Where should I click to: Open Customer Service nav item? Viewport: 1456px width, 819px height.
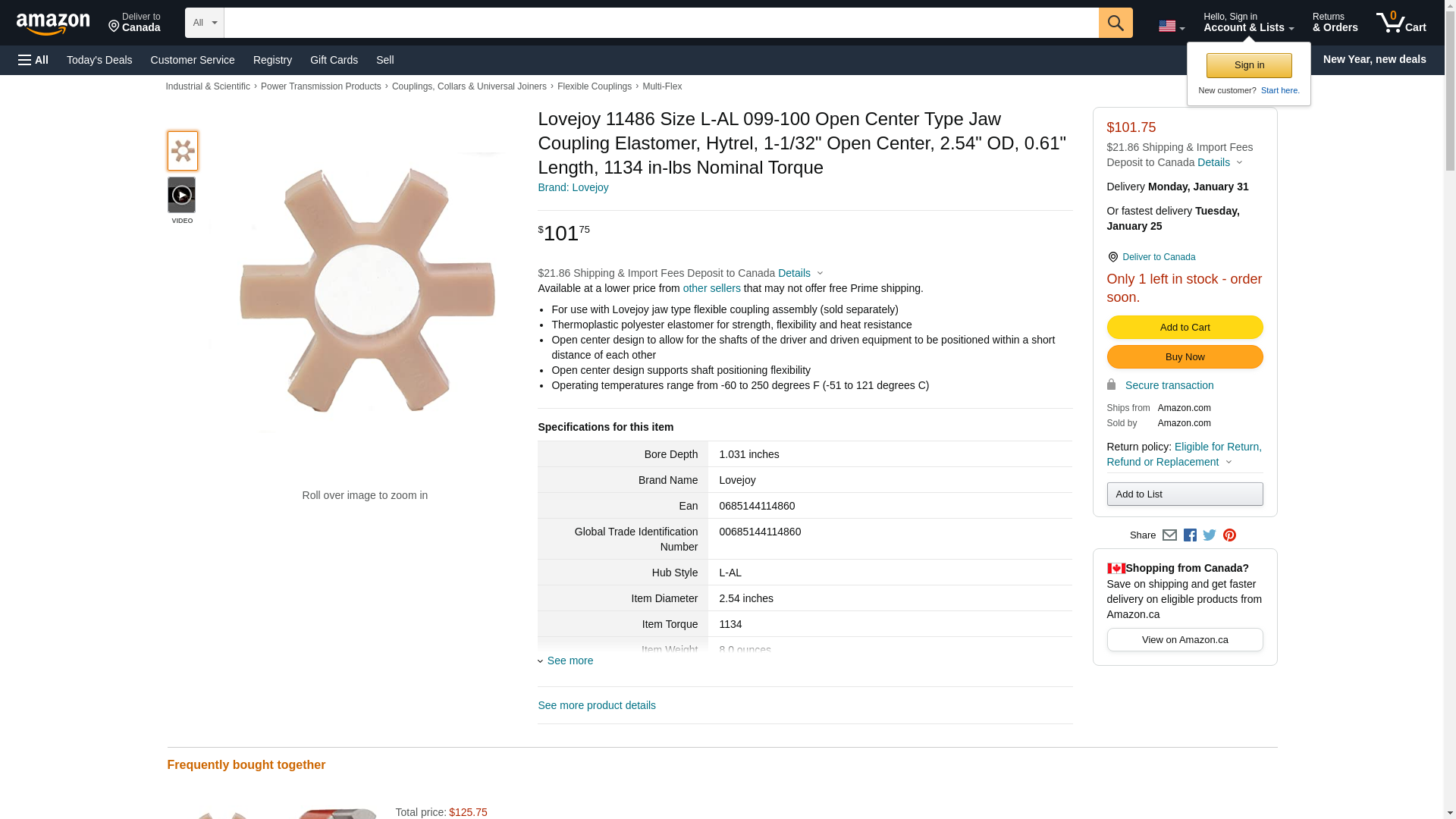coord(193,60)
